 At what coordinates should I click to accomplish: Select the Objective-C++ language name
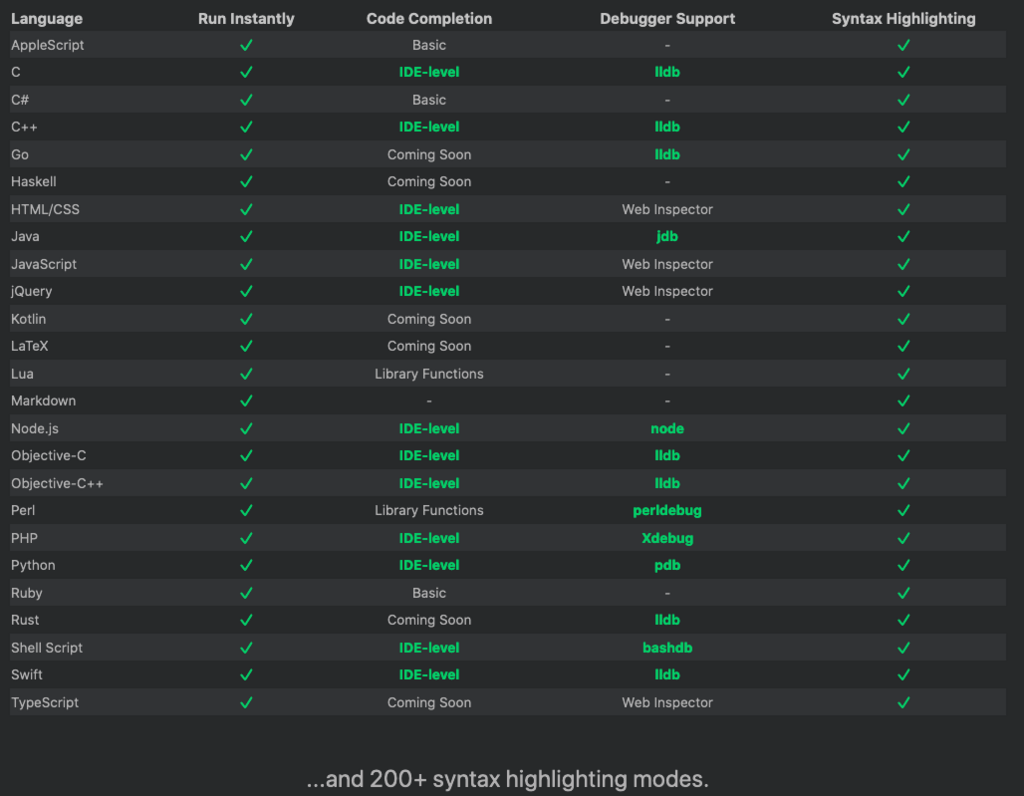pyautogui.click(x=57, y=484)
